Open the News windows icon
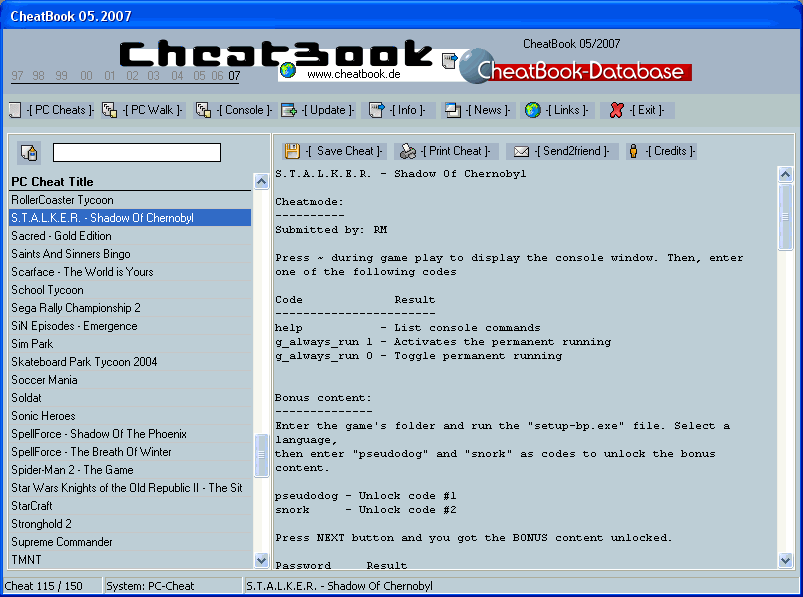The image size is (803, 597). click(x=453, y=110)
